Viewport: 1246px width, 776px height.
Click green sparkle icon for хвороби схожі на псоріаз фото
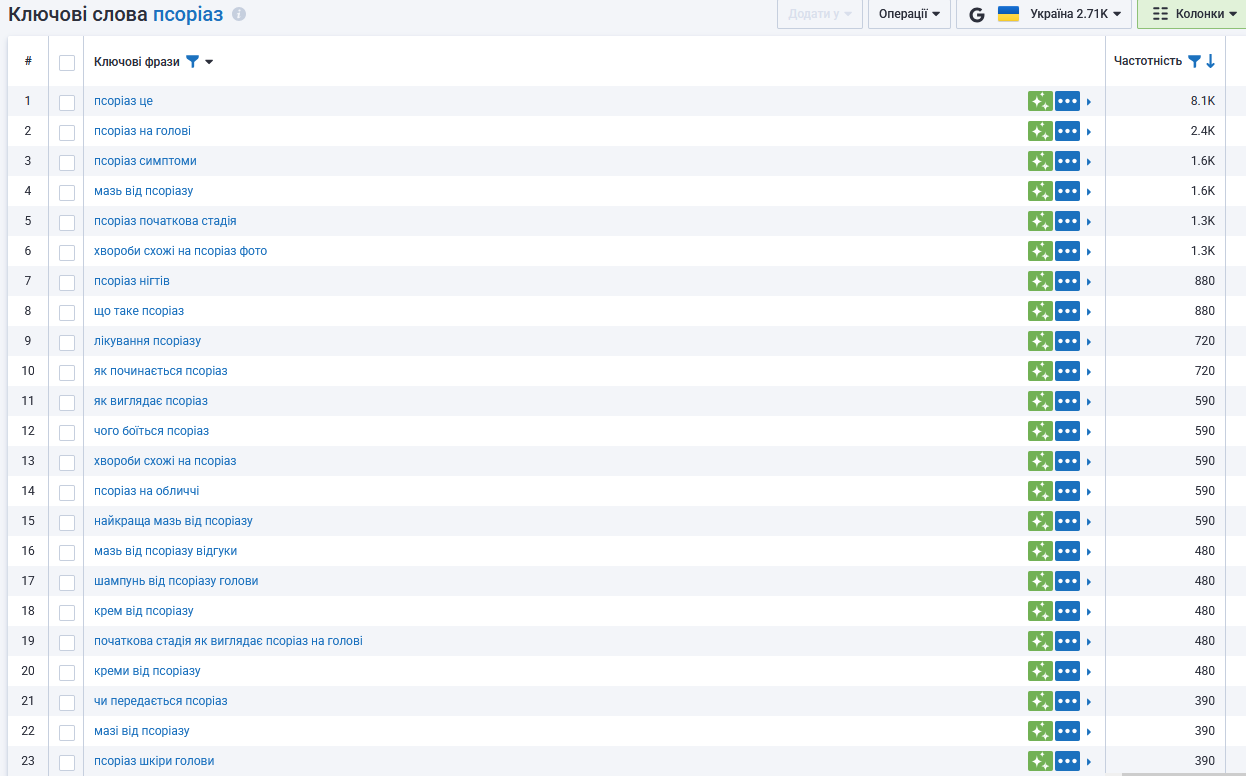(x=1040, y=251)
